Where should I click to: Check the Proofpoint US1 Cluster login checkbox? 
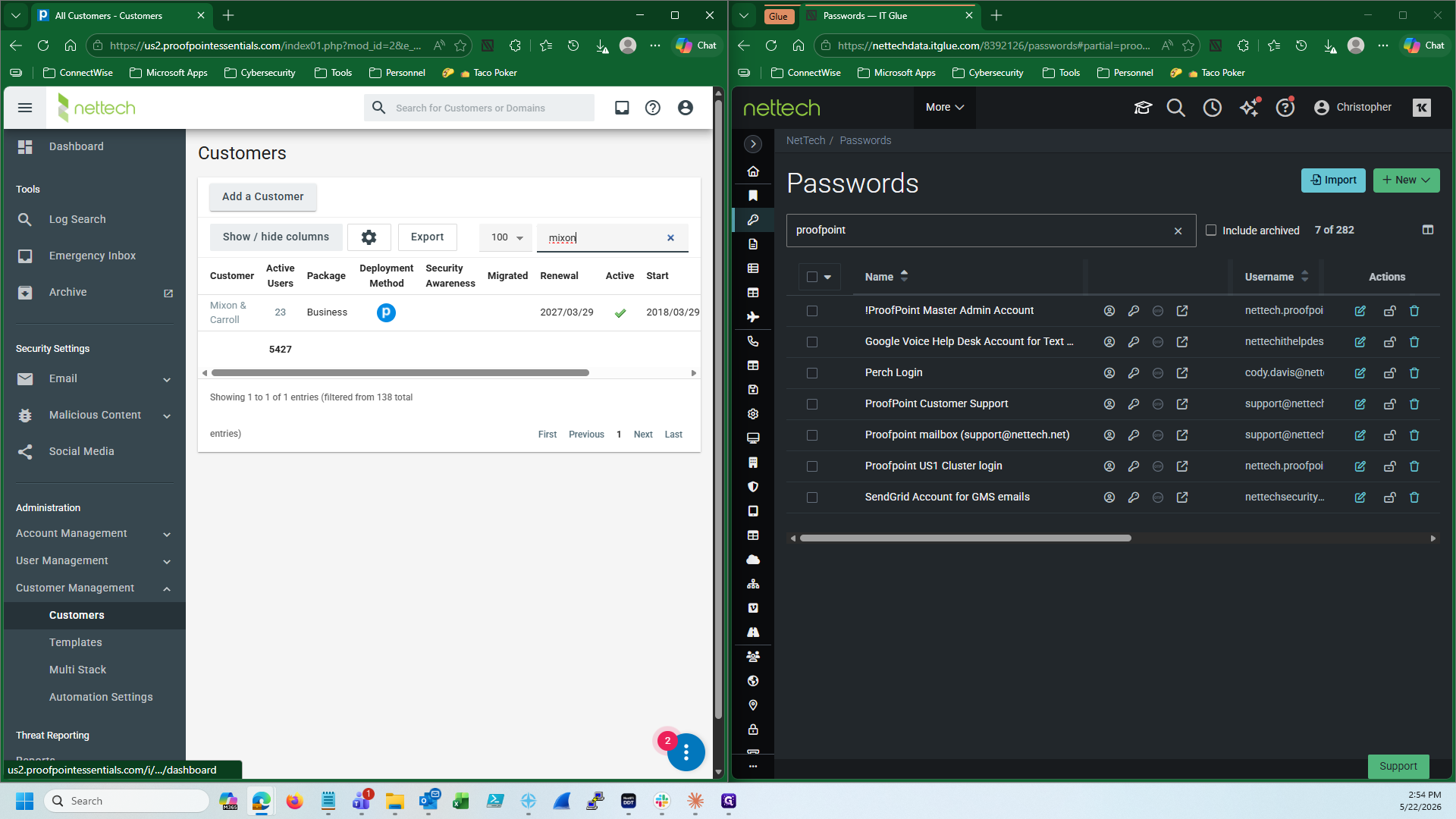(812, 466)
